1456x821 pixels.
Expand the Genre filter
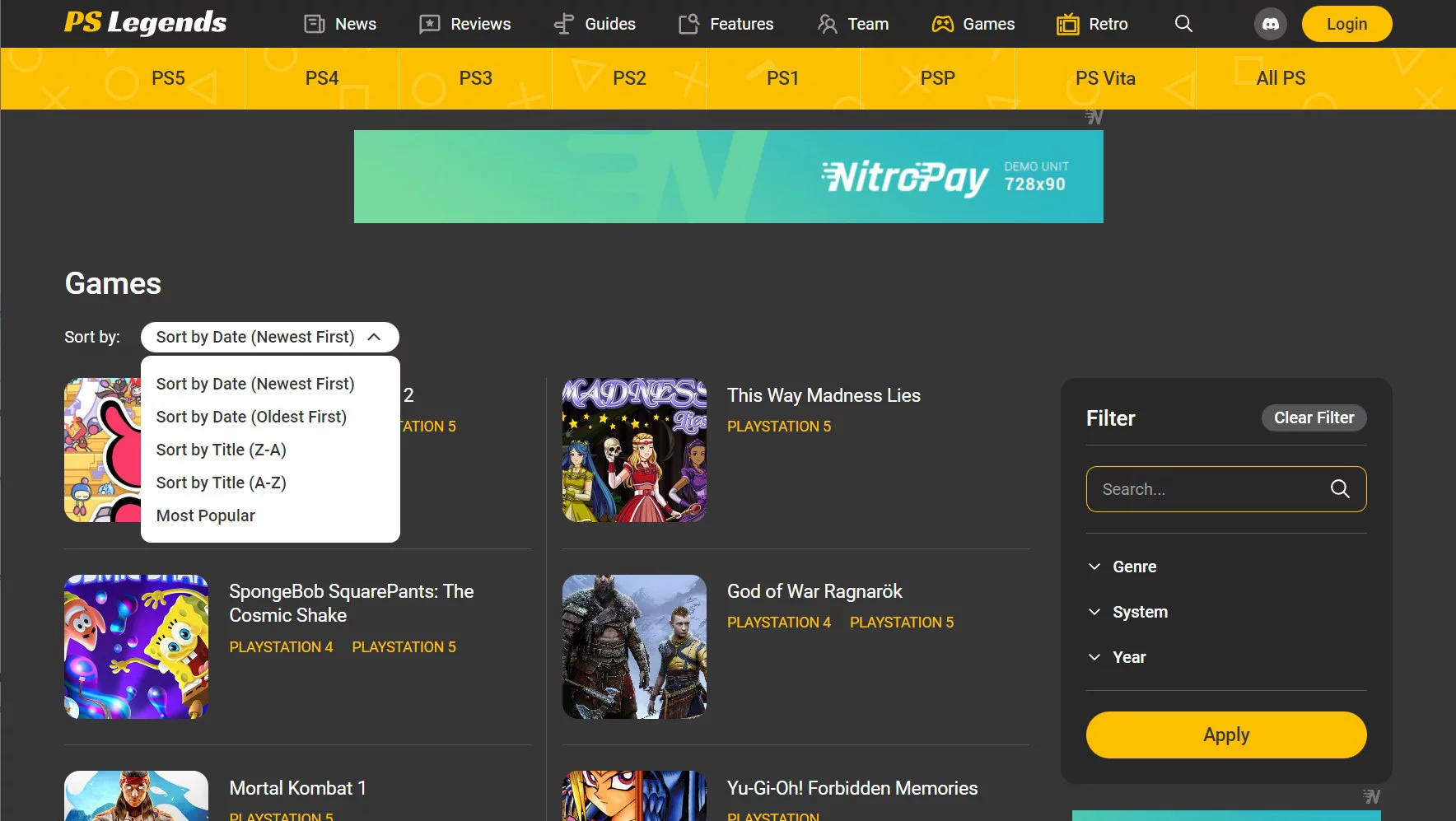point(1122,567)
